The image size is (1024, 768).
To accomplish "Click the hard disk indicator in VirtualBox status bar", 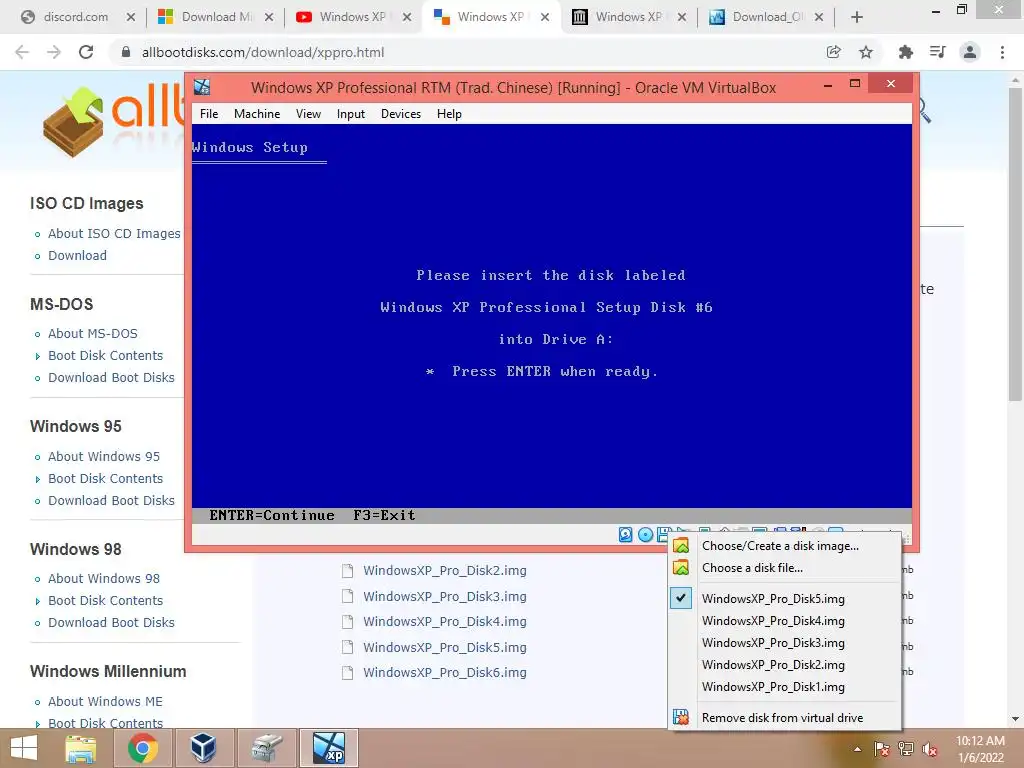I will (626, 534).
